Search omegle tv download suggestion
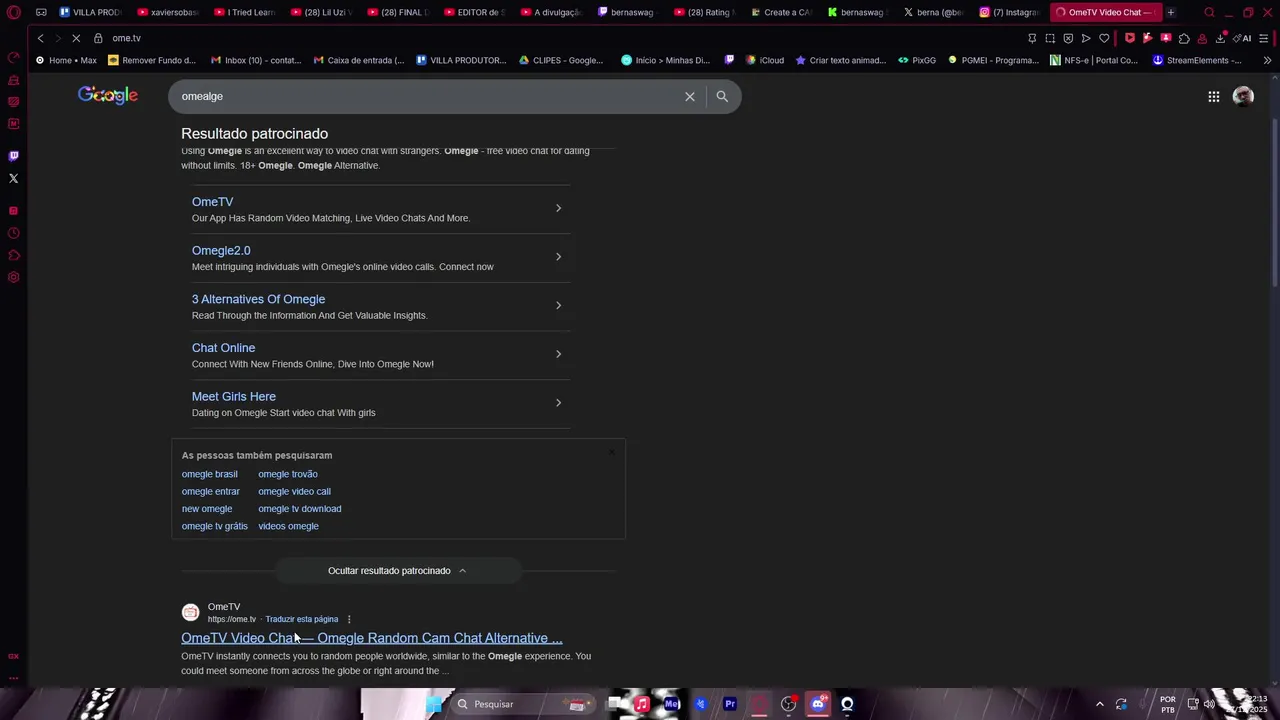Viewport: 1280px width, 720px height. point(300,509)
